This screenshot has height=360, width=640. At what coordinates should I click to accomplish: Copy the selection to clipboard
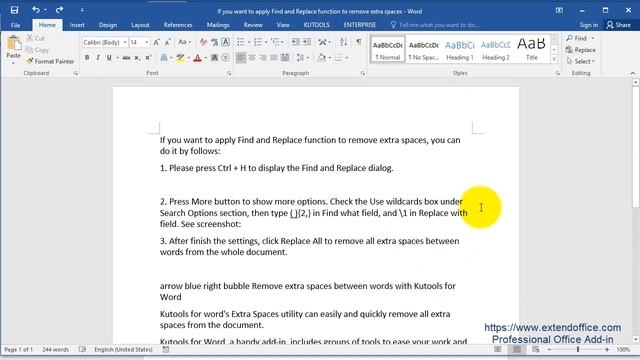point(38,50)
